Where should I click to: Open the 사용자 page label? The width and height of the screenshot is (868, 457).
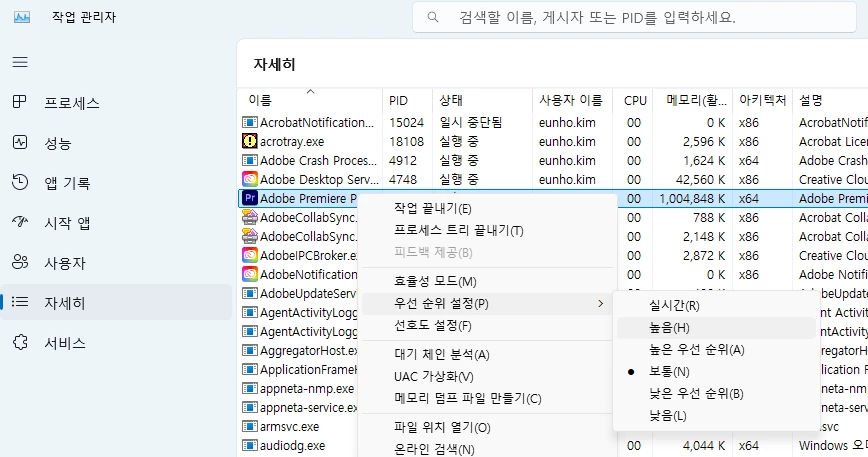click(65, 263)
